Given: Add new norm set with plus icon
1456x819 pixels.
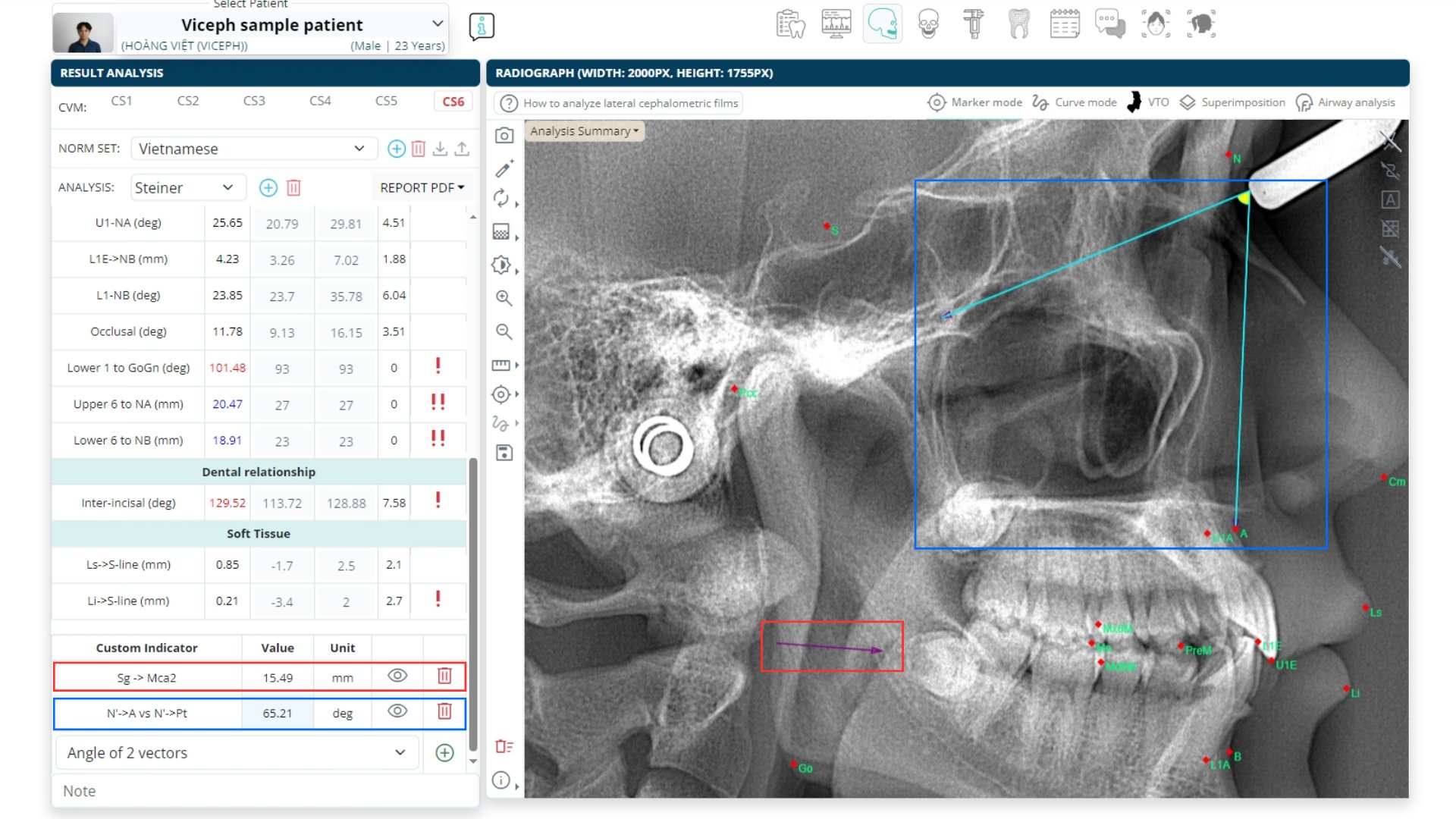Looking at the screenshot, I should coord(396,149).
